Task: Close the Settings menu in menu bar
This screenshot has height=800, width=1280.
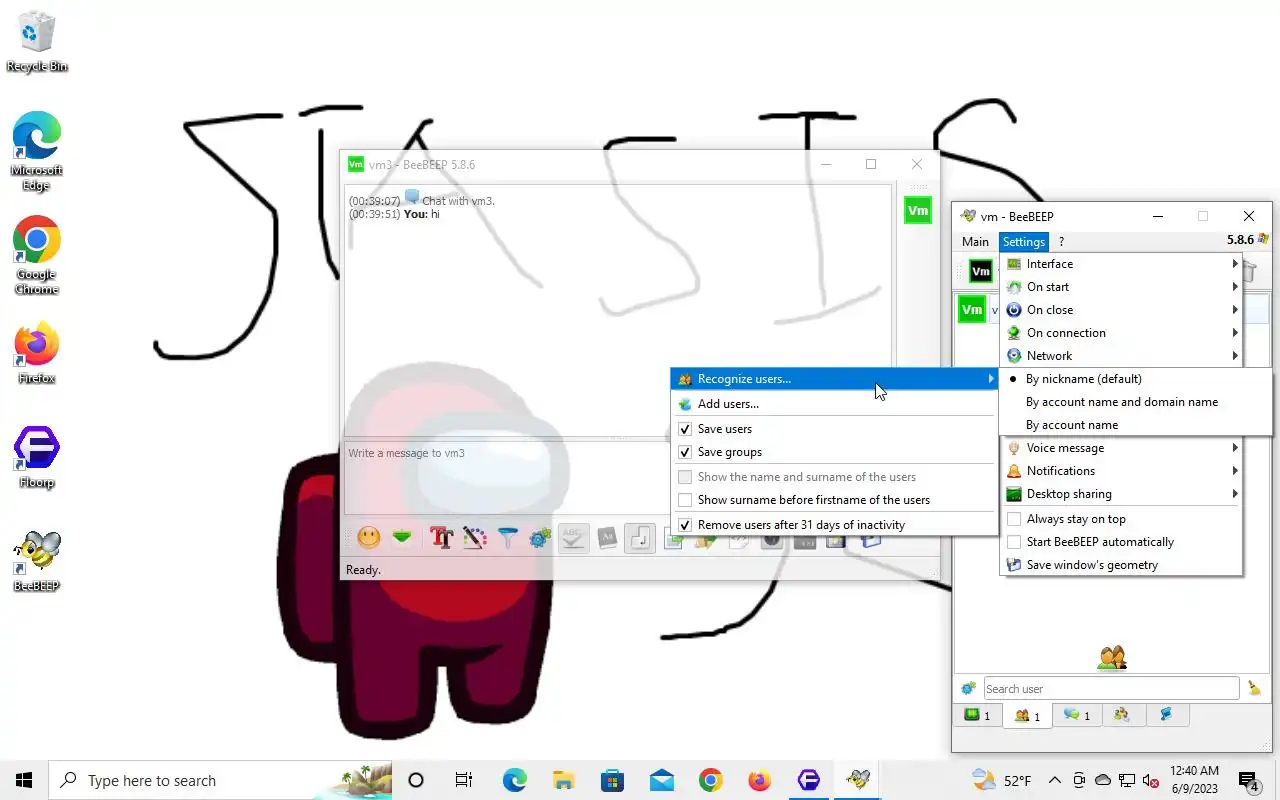Action: 1023,241
